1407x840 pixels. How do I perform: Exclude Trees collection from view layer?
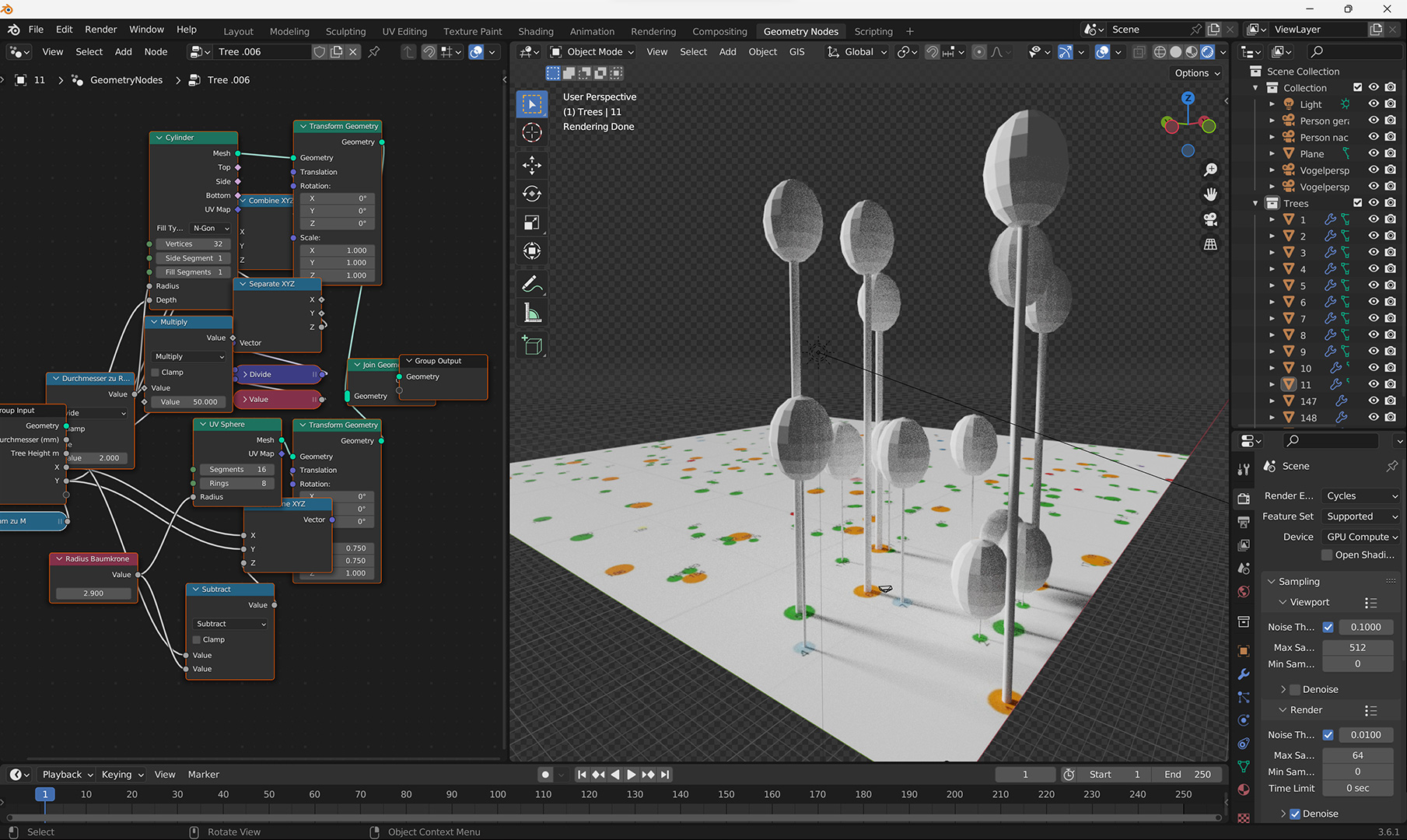[1357, 203]
